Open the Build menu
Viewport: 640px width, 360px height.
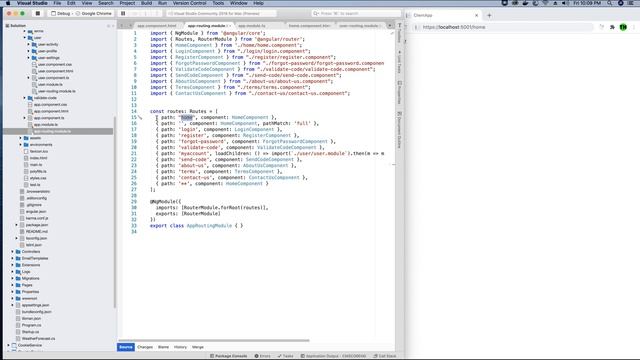coord(147,3)
